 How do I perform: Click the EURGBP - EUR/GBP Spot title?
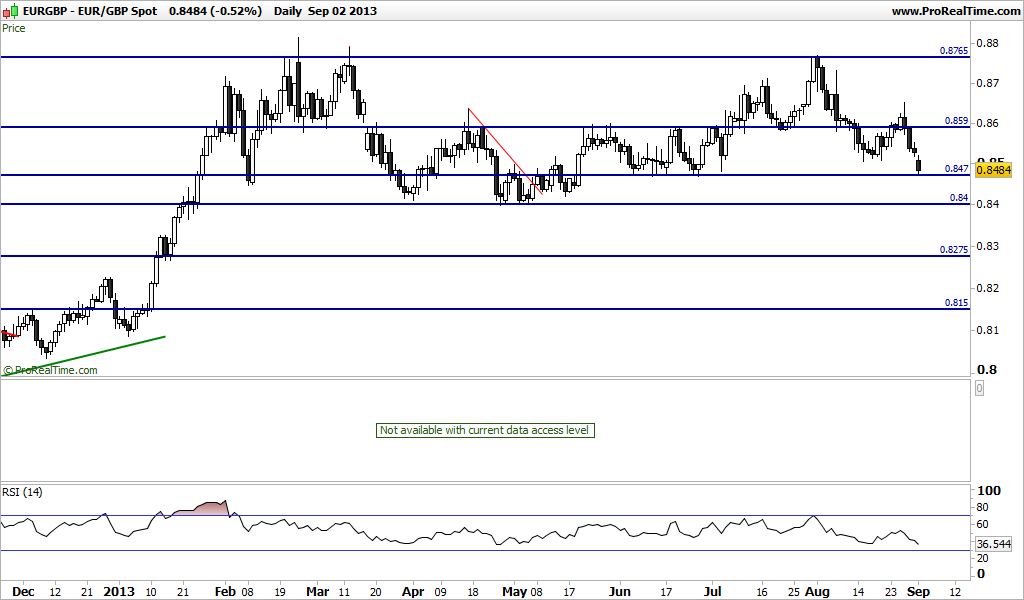pyautogui.click(x=89, y=11)
